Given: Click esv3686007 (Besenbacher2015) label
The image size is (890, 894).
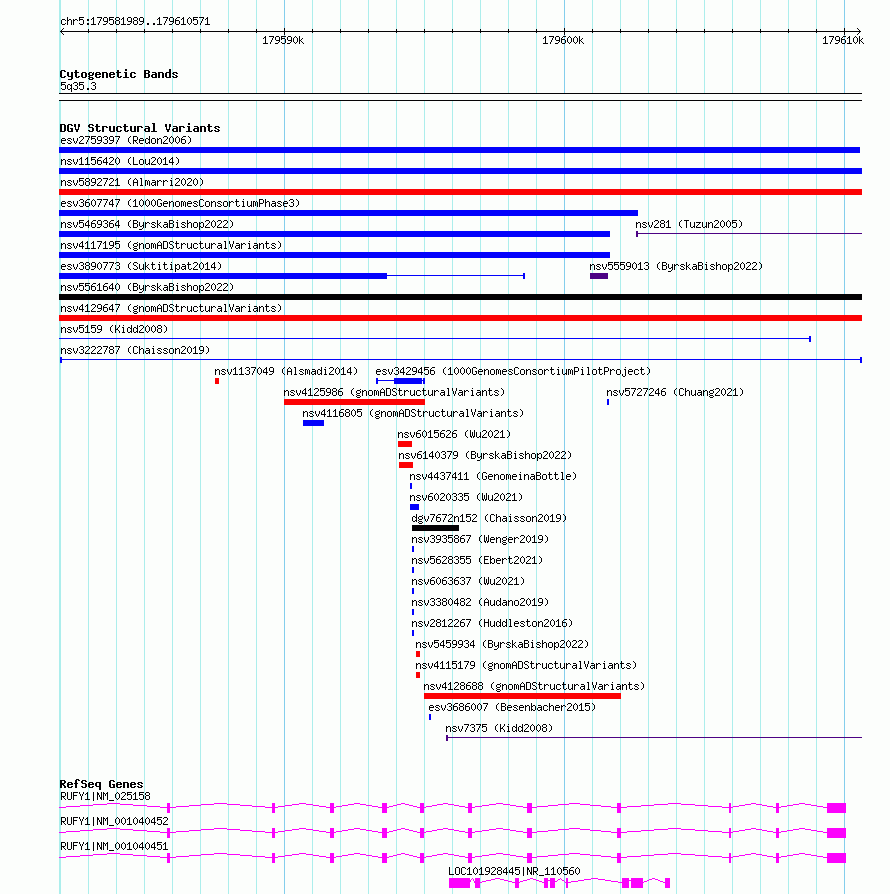Looking at the screenshot, I should click(512, 708).
